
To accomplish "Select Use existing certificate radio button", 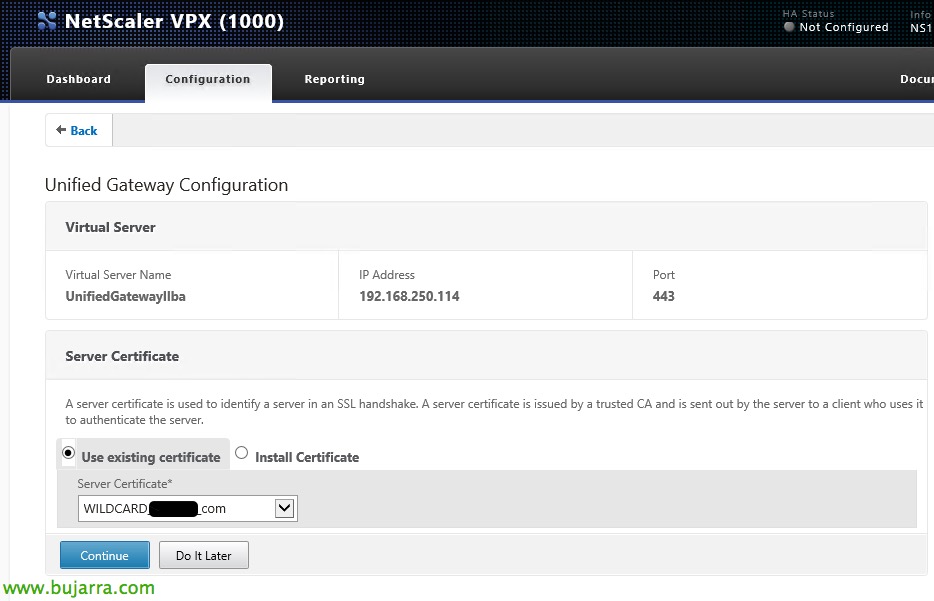I will coord(69,453).
